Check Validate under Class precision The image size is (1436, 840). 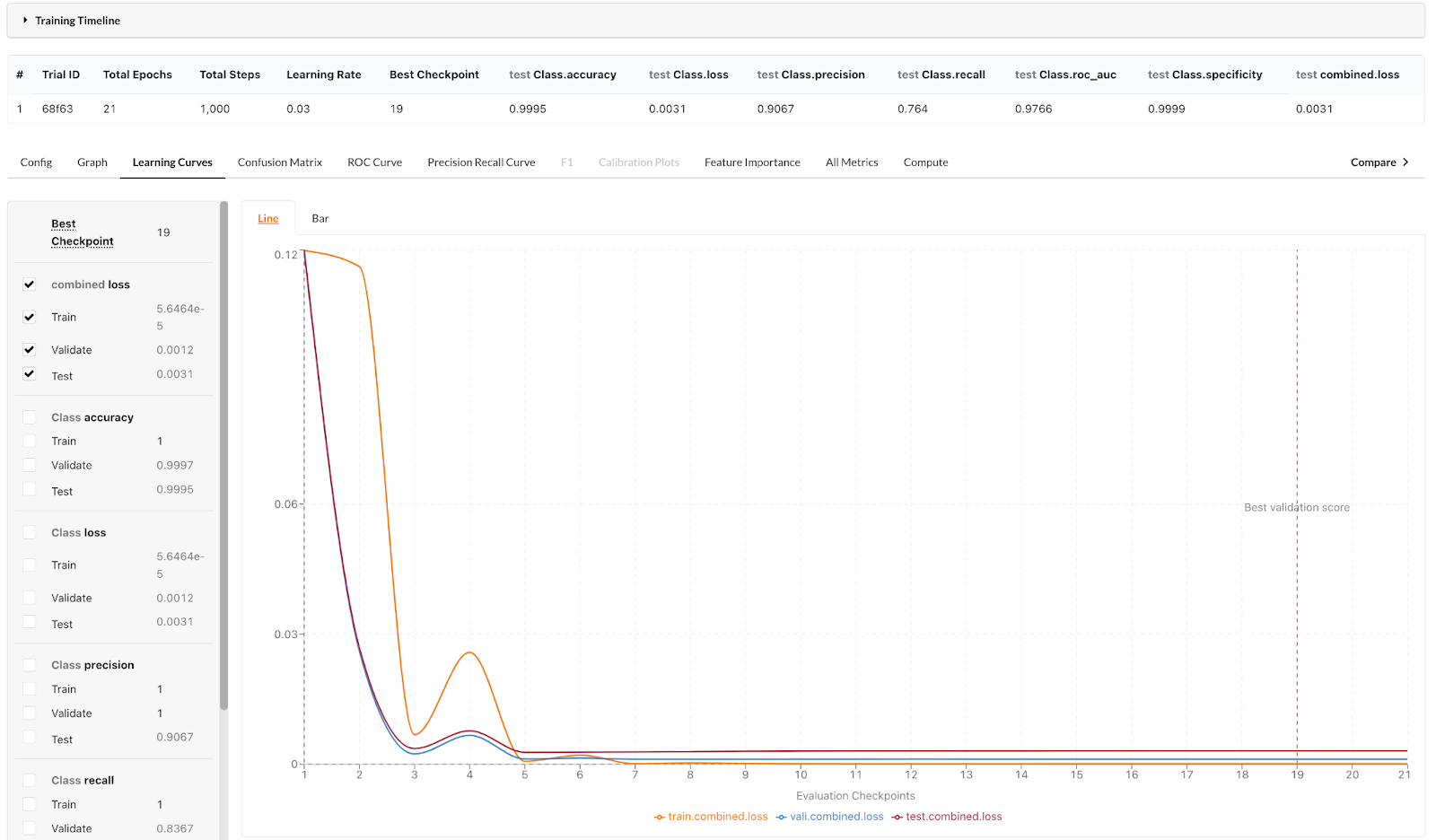(x=30, y=713)
